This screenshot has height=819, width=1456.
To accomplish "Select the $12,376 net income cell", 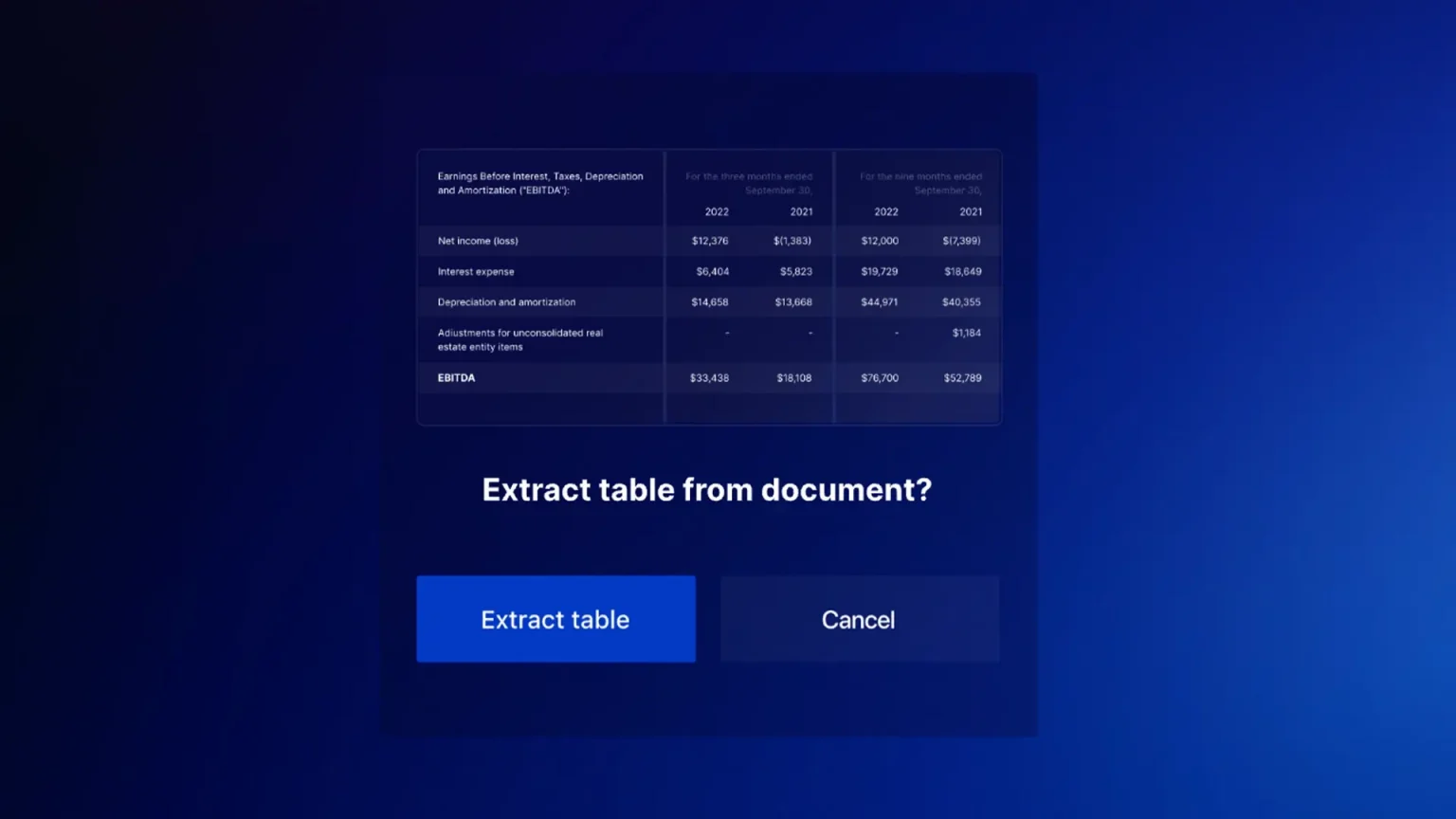I will pos(710,241).
